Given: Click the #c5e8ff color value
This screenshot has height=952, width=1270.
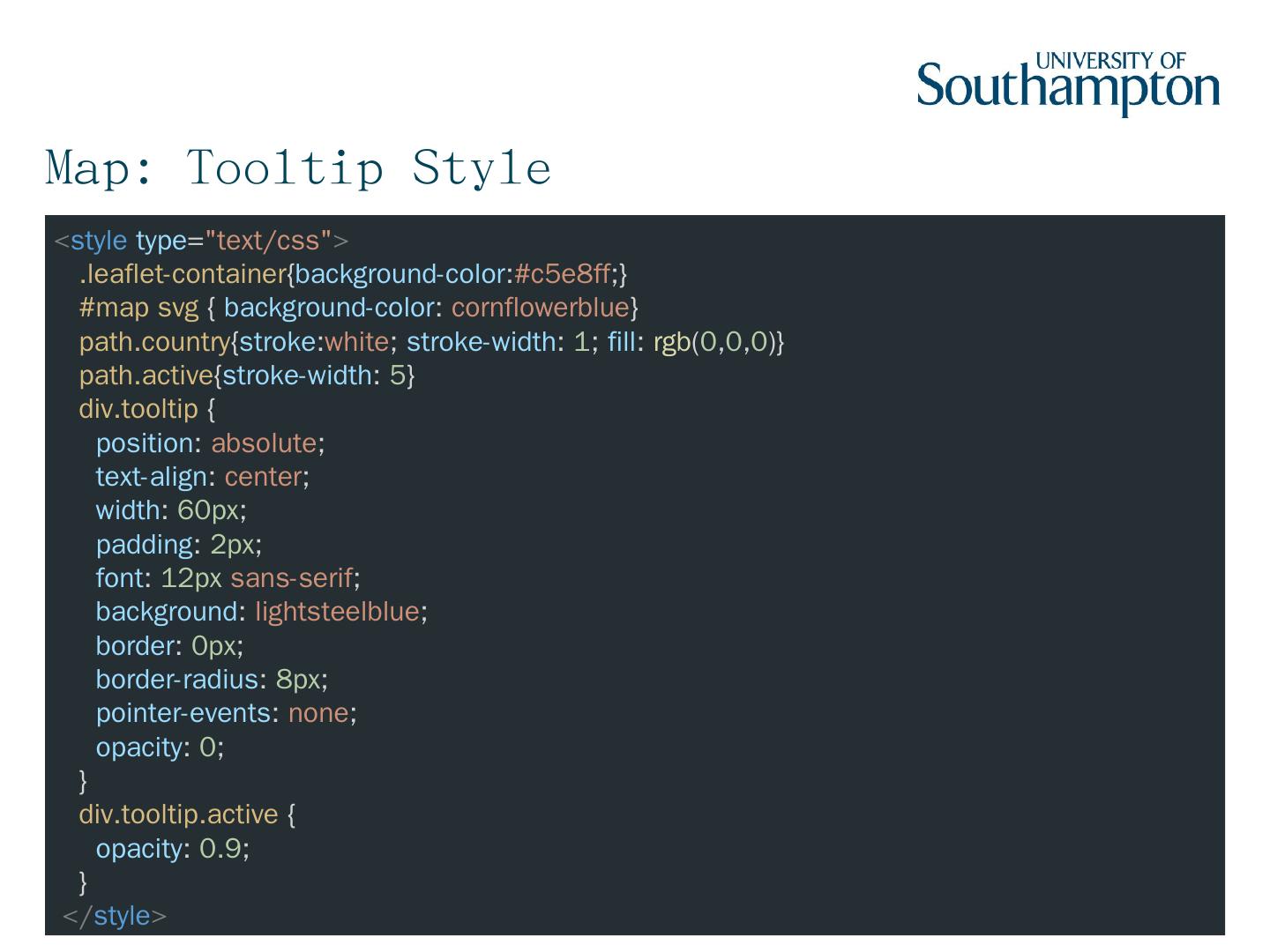Looking at the screenshot, I should coord(562,274).
